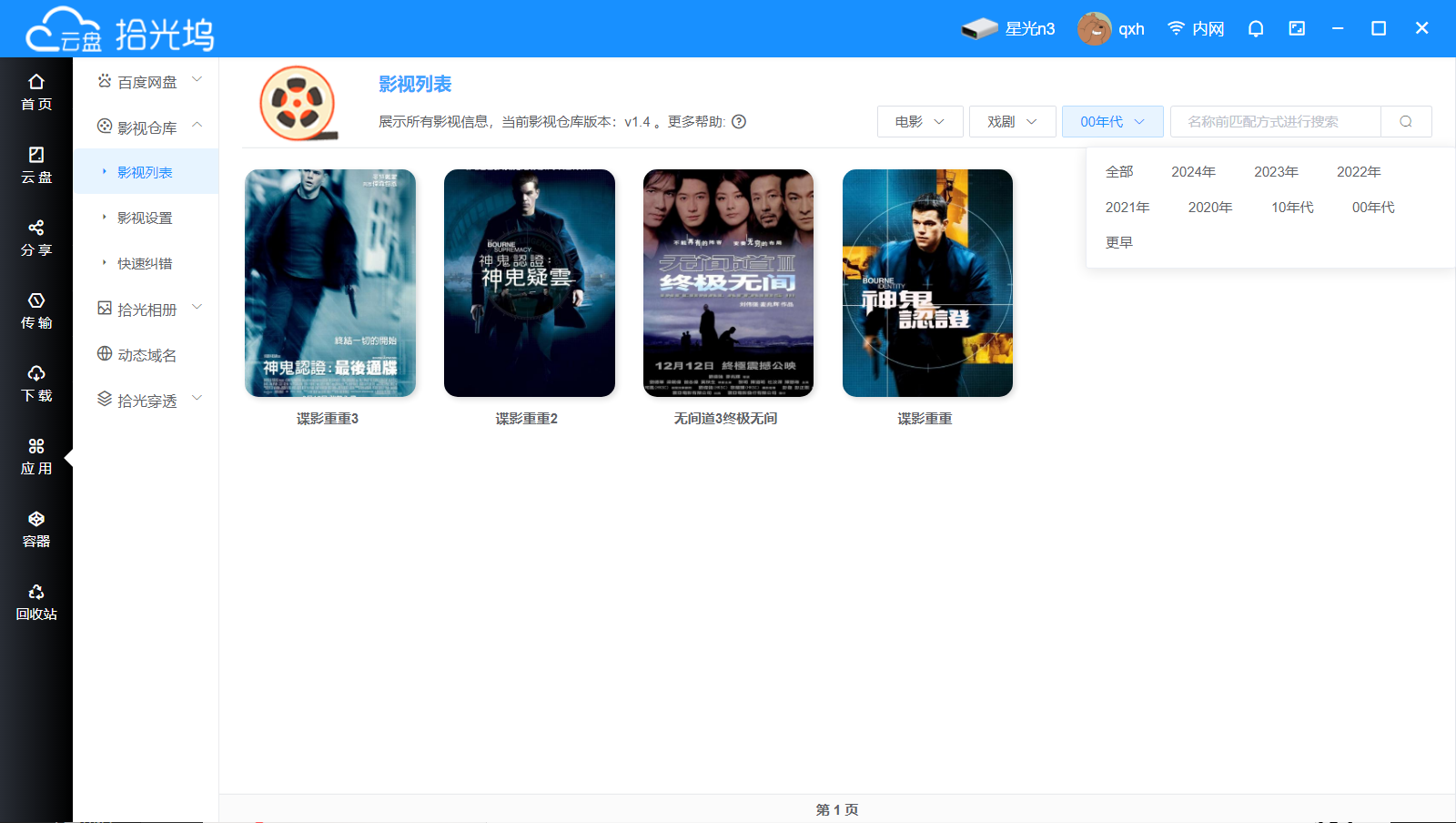1456x823 pixels.
Task: Select 2020年 in year list
Action: pyautogui.click(x=1210, y=208)
